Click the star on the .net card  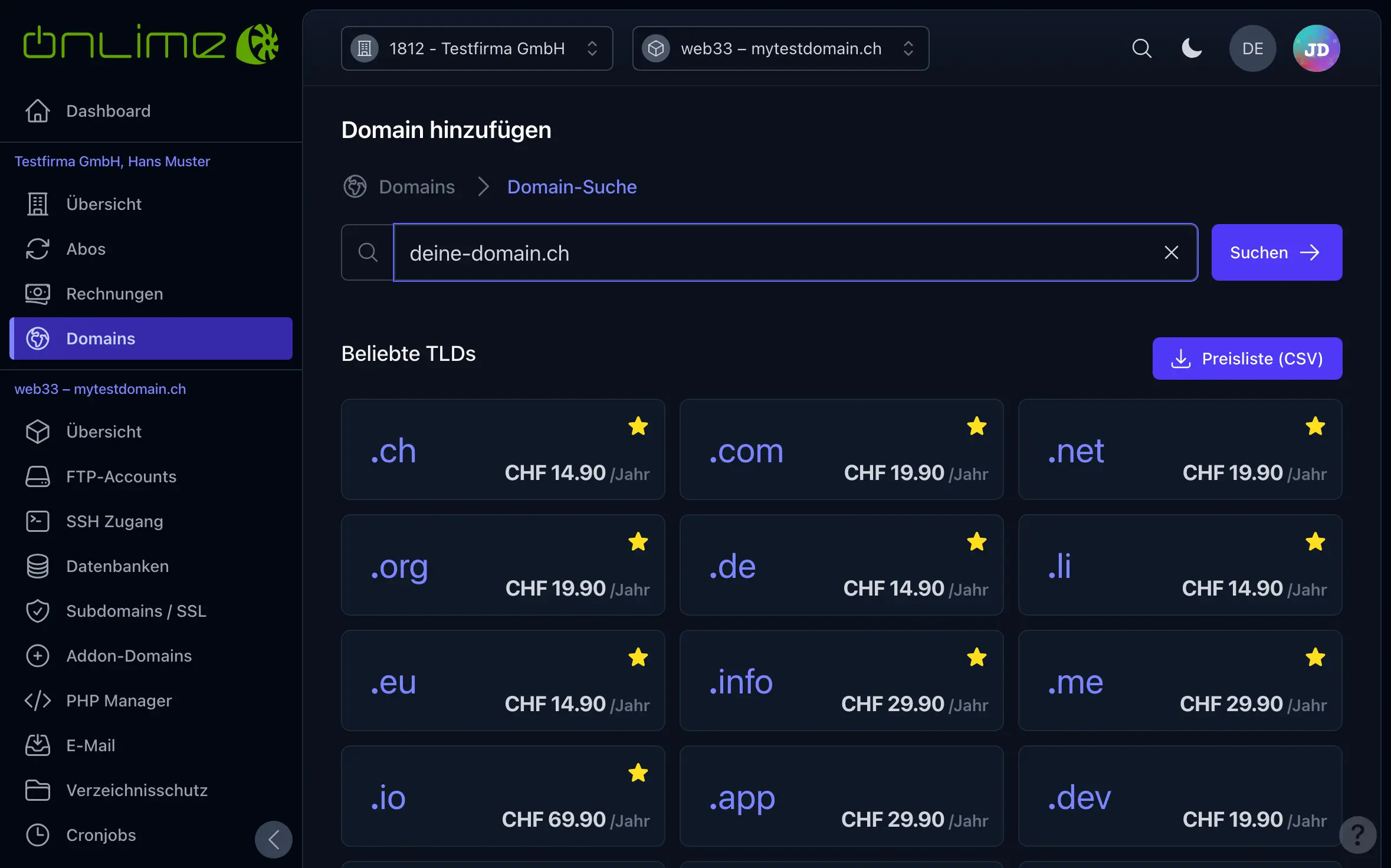[1315, 426]
